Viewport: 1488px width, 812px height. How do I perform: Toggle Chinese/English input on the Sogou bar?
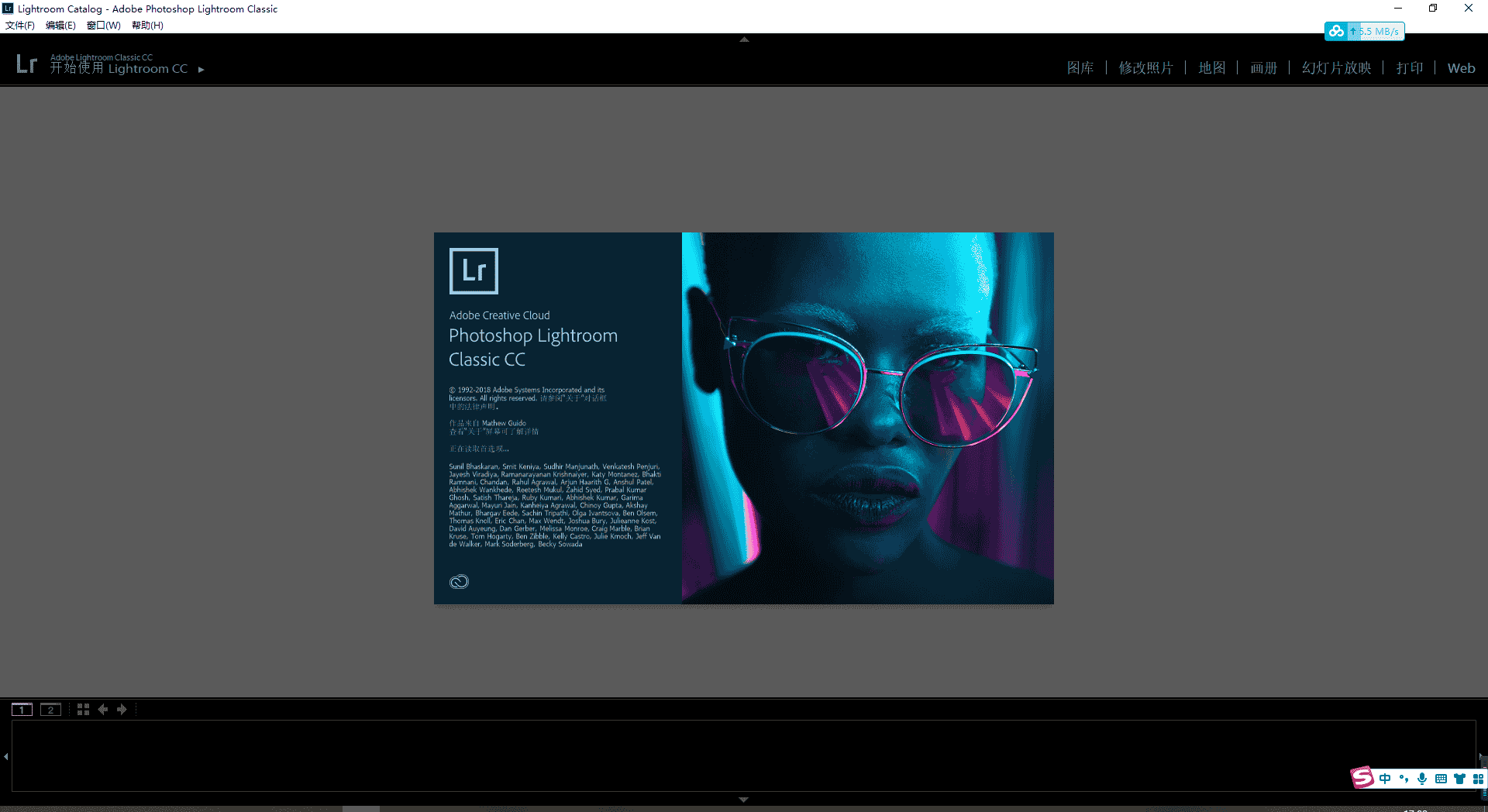[1385, 779]
